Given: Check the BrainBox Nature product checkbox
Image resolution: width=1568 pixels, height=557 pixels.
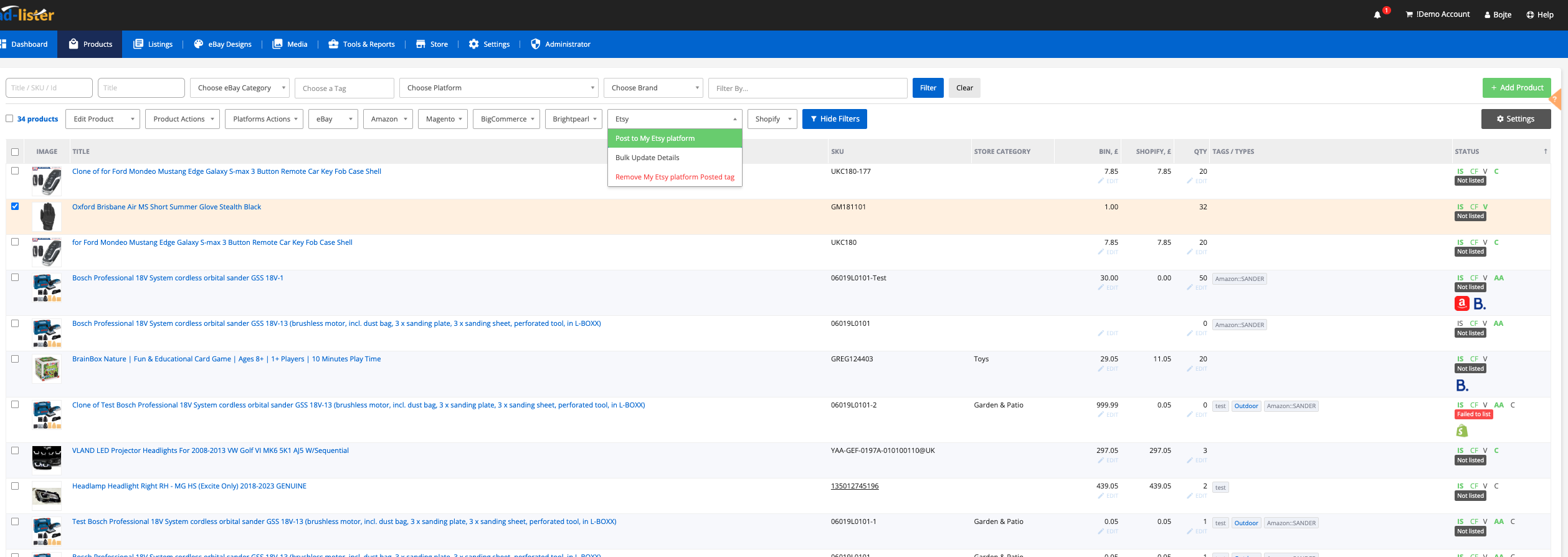Looking at the screenshot, I should point(15,359).
